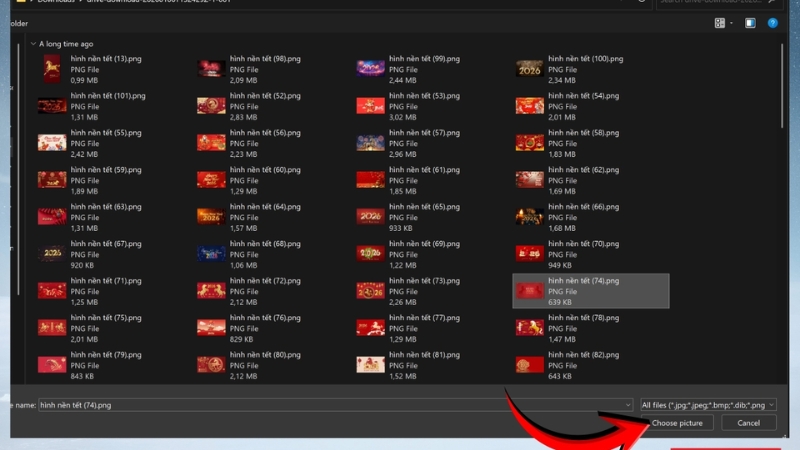Toggle the preview pane icon
This screenshot has width=800, height=450.
click(x=750, y=23)
